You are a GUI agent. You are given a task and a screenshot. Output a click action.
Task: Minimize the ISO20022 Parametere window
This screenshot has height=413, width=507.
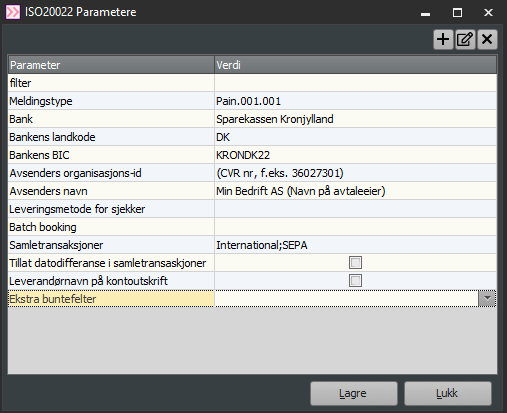(425, 13)
